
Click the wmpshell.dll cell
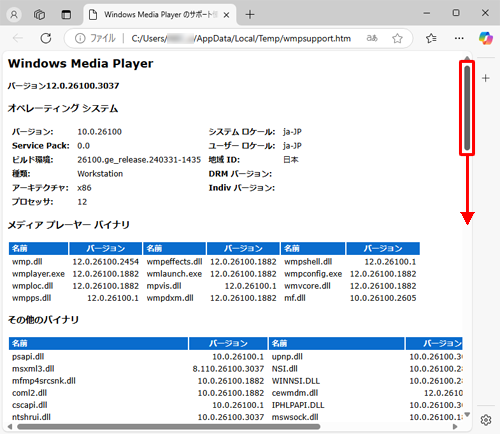coord(308,262)
